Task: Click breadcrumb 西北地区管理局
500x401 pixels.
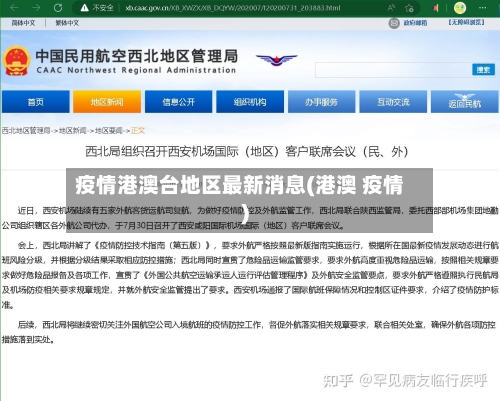Action: [x=26, y=130]
